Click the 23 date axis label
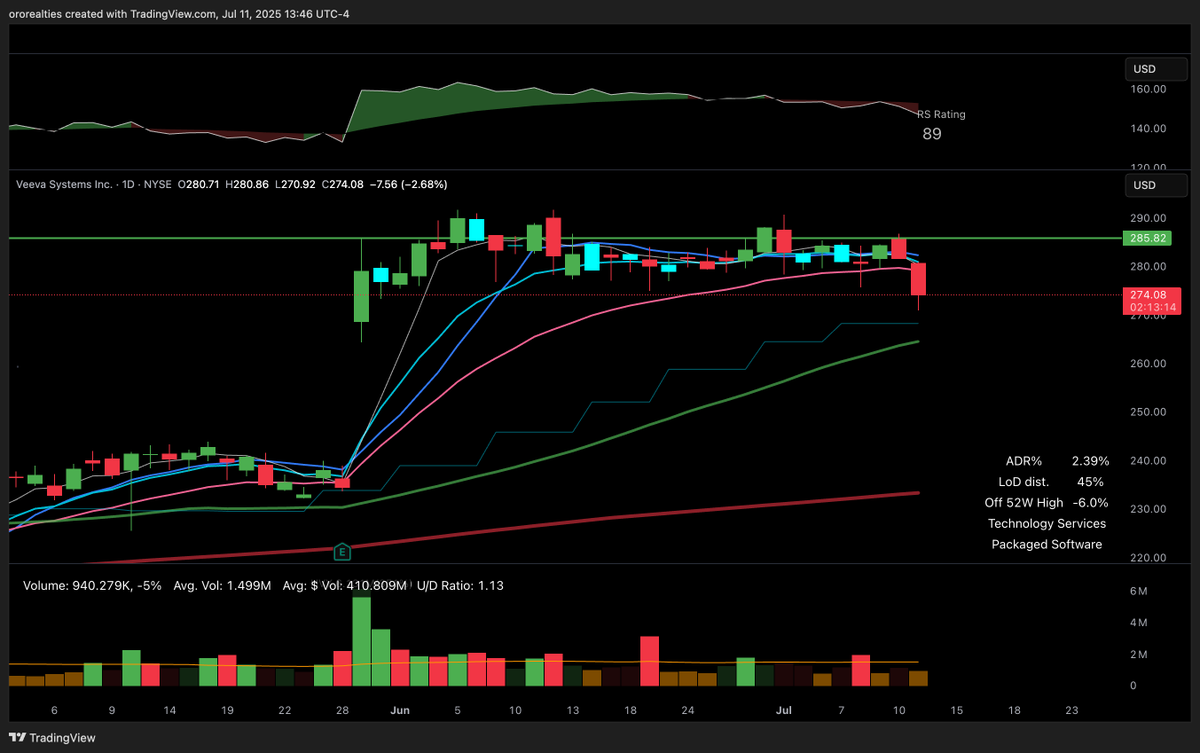Screen dimensions: 1200x753 click(1072, 710)
